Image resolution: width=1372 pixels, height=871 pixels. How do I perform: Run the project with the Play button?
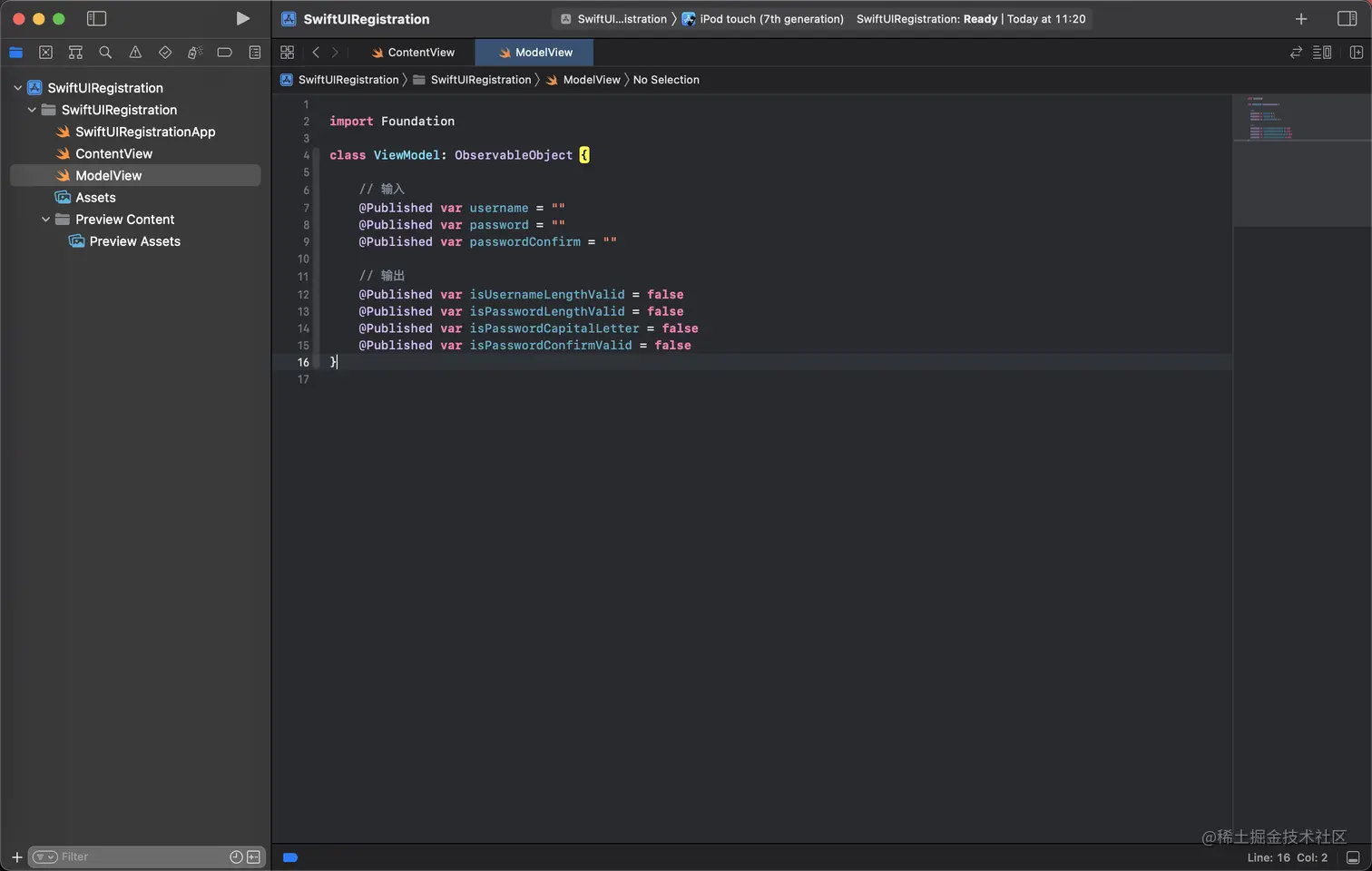point(242,18)
